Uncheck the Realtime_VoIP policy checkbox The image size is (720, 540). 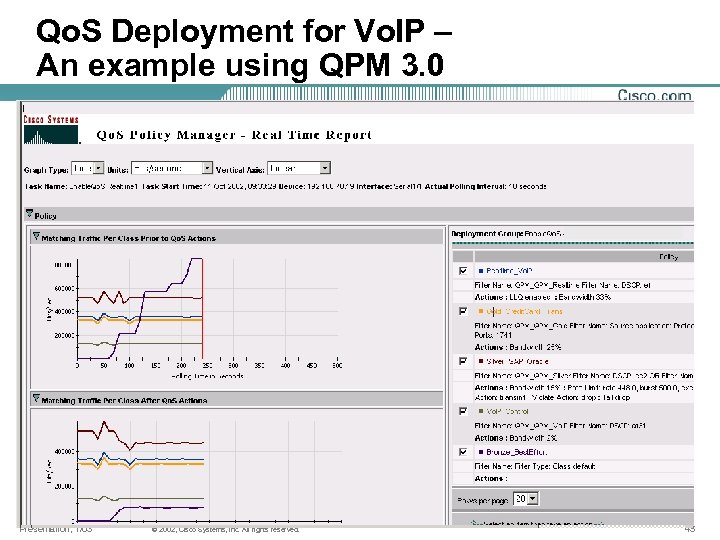pyautogui.click(x=463, y=271)
